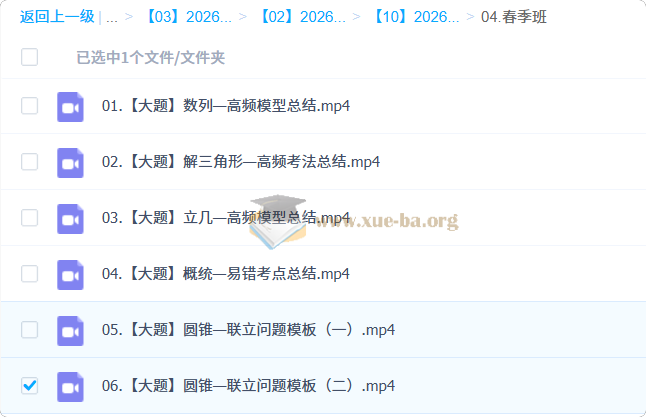
Task: Navigate to 【02】2026 breadcrumb folder
Action: 302,17
